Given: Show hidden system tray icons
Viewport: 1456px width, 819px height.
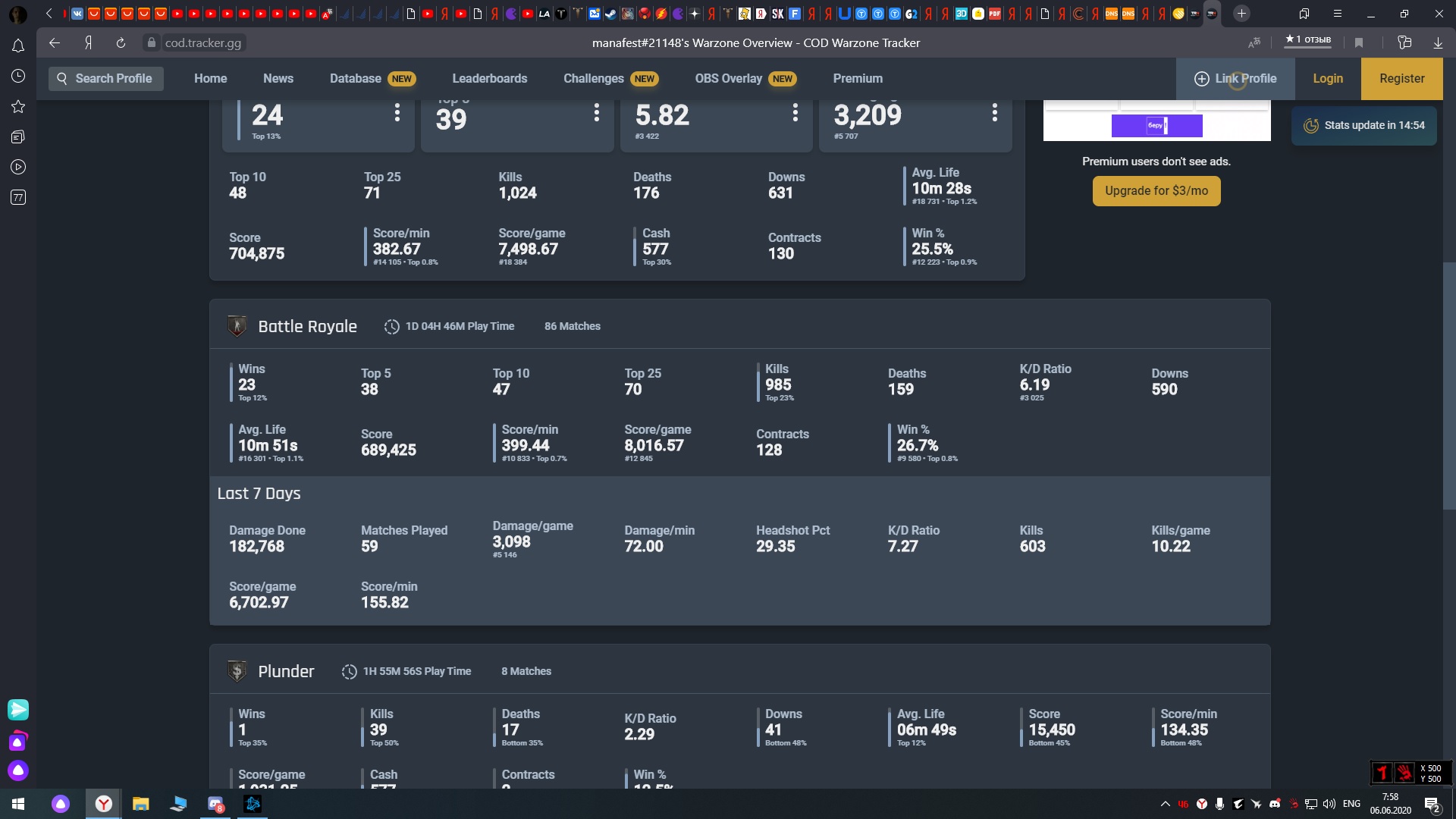Looking at the screenshot, I should click(x=1165, y=804).
